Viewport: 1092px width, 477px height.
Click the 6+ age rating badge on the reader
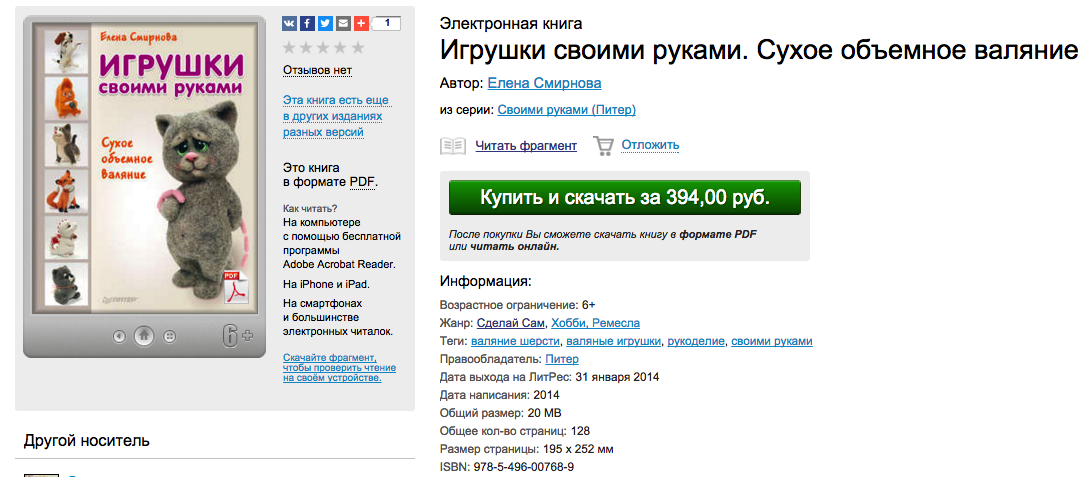(237, 336)
